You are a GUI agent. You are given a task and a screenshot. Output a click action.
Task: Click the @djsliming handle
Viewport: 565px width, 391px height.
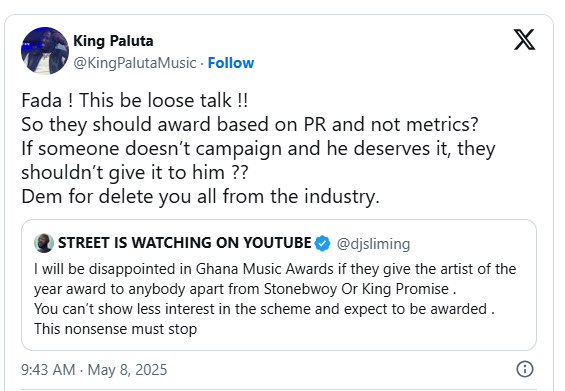tap(373, 244)
